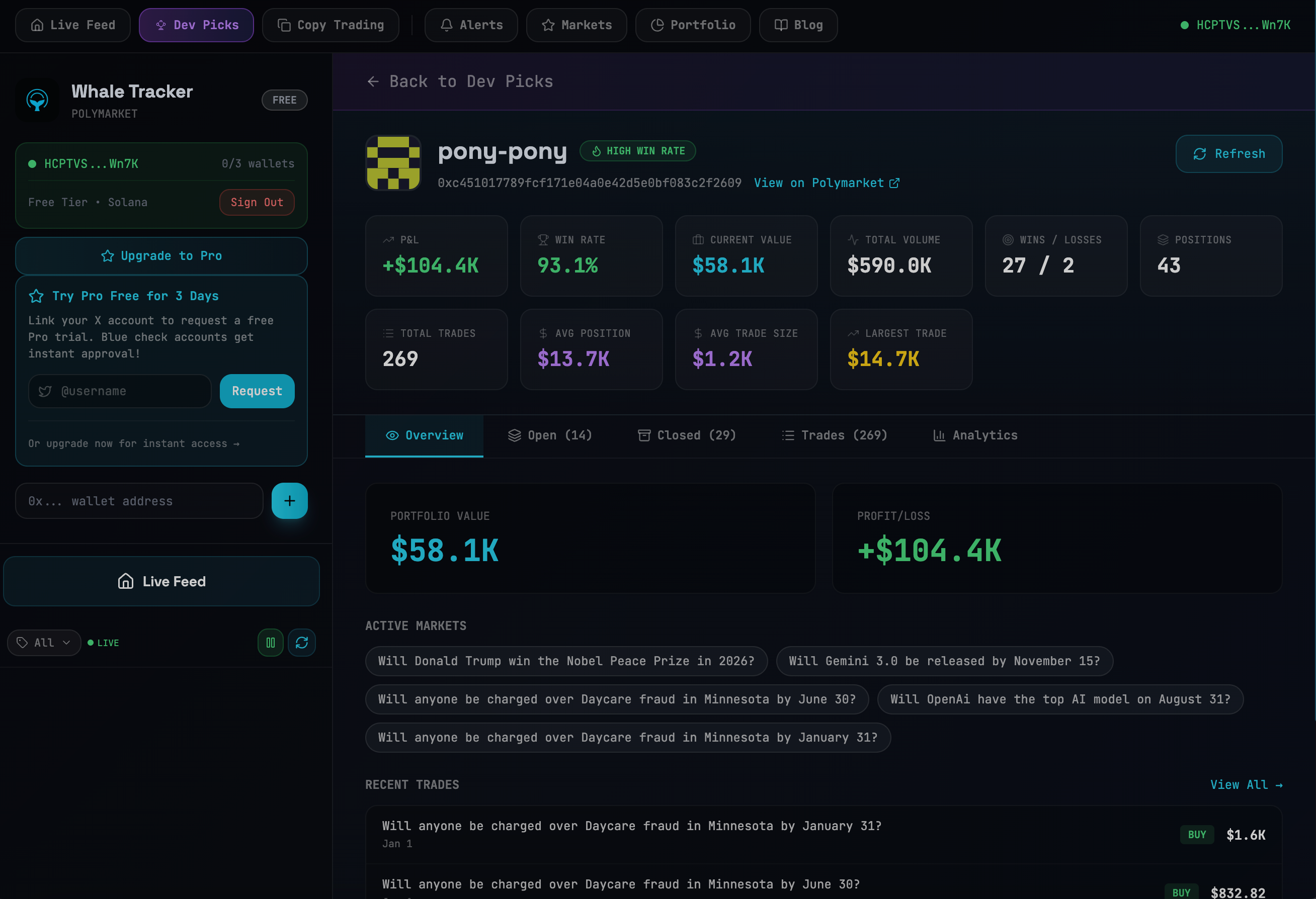Image resolution: width=1316 pixels, height=899 pixels.
Task: Click View All recent trades link
Action: coord(1246,785)
